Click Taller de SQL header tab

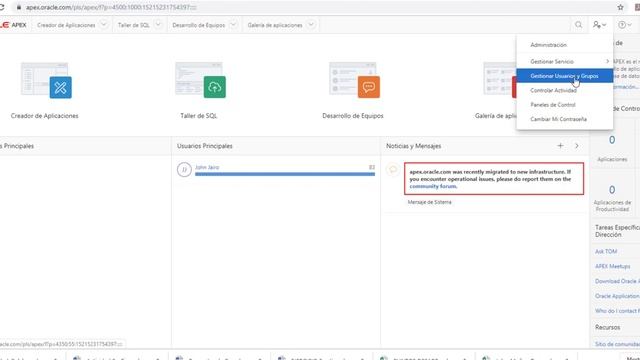pyautogui.click(x=133, y=25)
